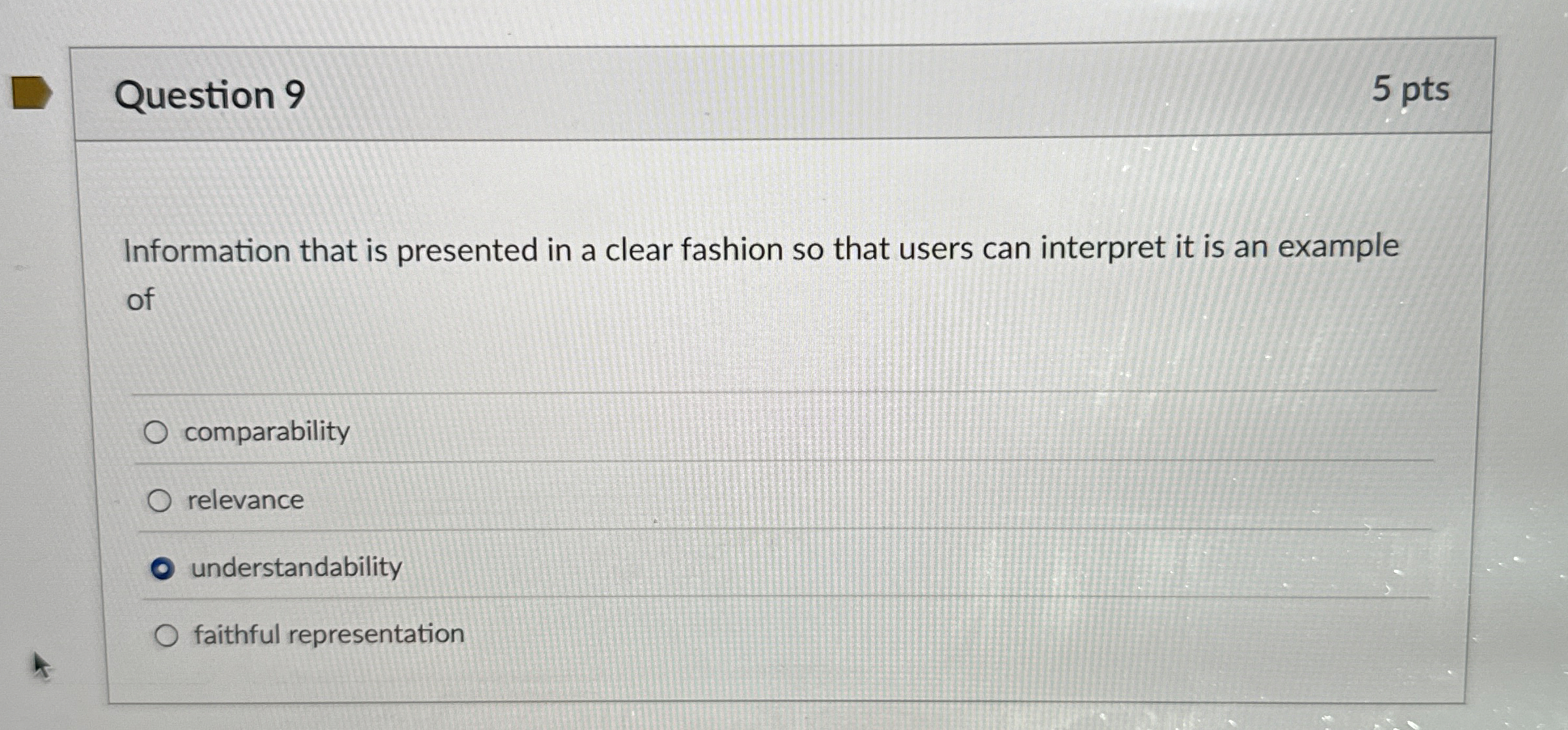Viewport: 1568px width, 730px height.
Task: Click the comparability answer text
Action: point(265,431)
